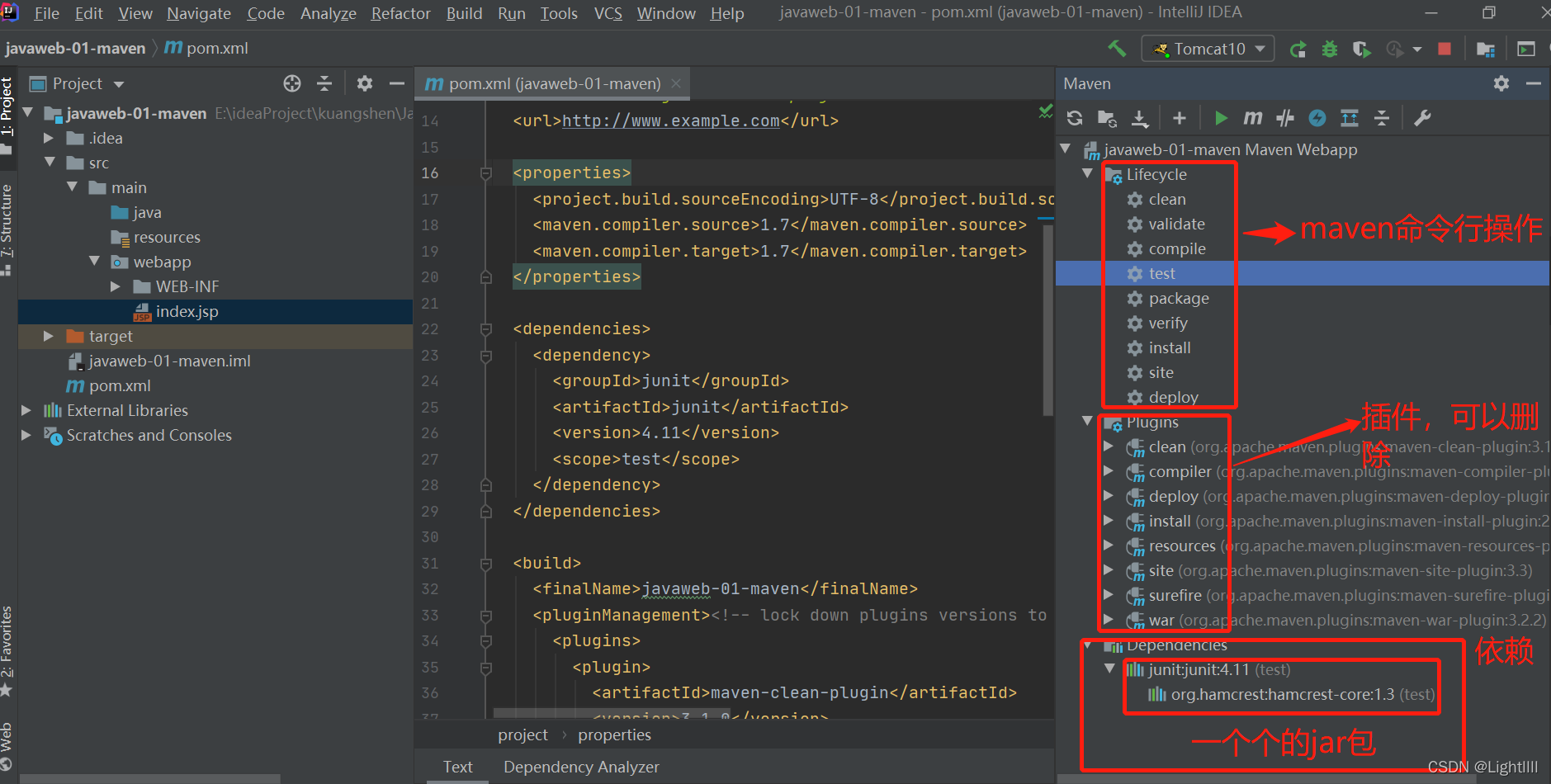Click the properties breadcrumb
1551x784 pixels.
coord(614,734)
